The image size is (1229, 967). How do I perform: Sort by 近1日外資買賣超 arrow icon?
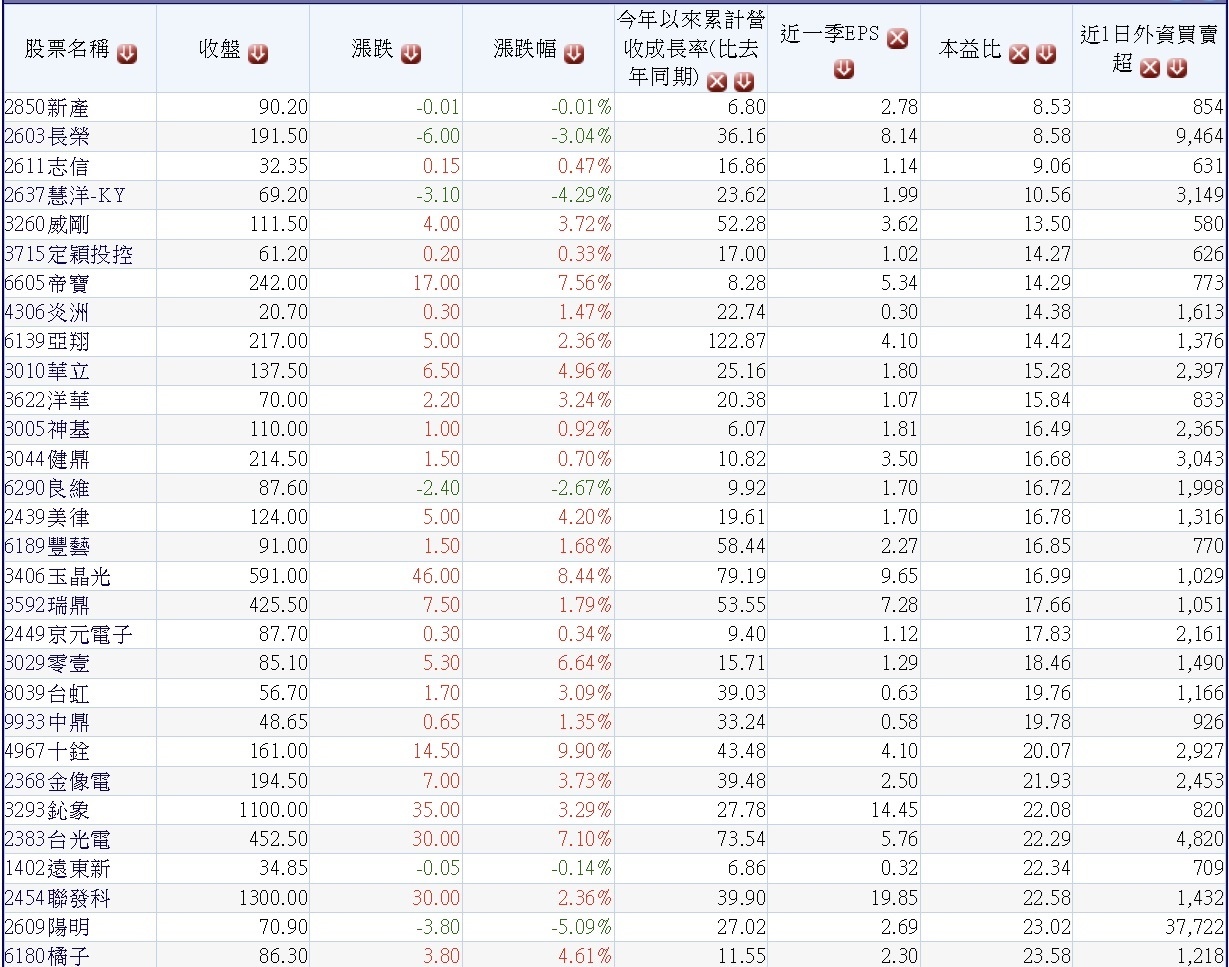1177,67
